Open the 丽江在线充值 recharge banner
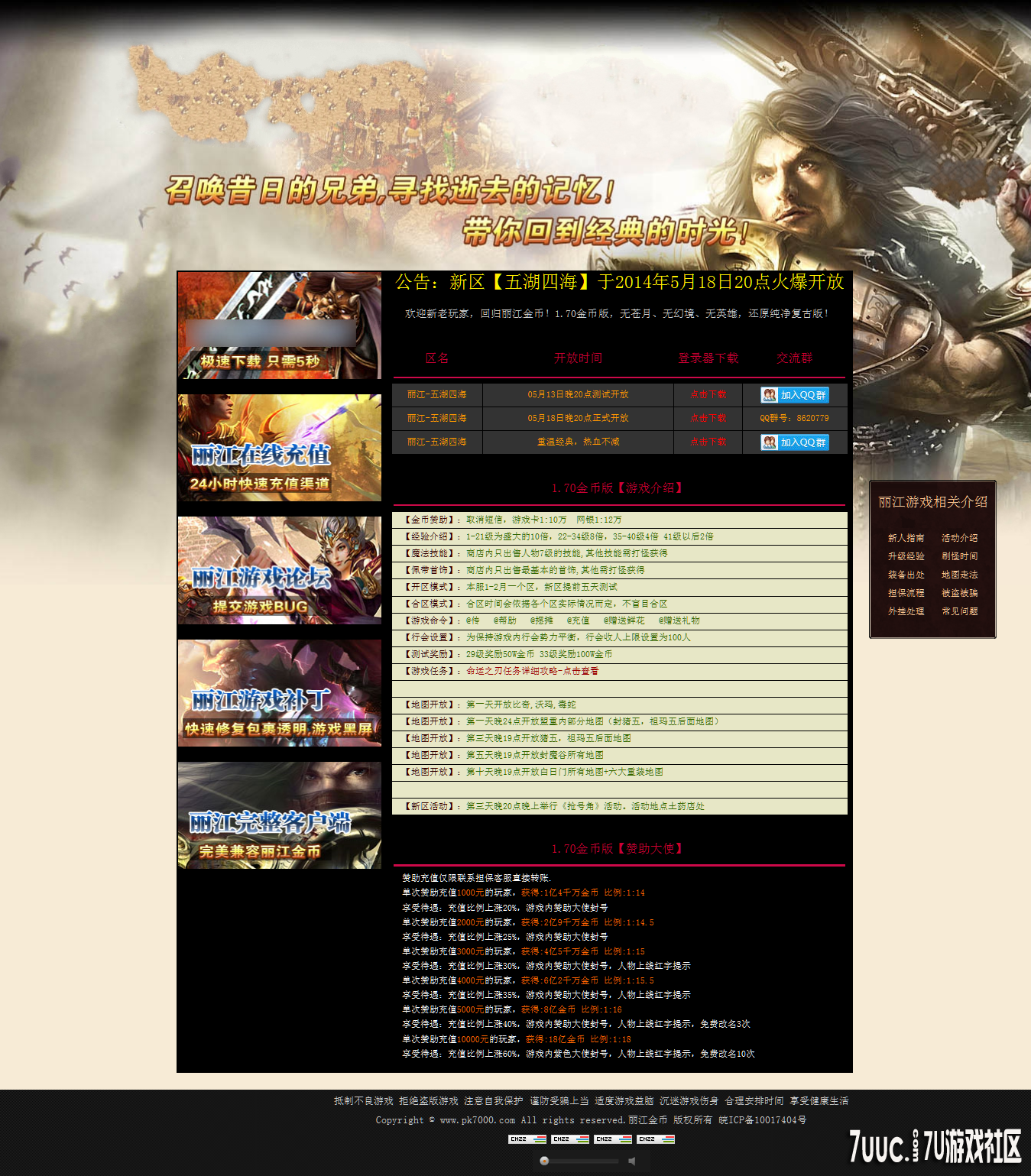Screen dimensions: 1031x1176 tap(280, 448)
